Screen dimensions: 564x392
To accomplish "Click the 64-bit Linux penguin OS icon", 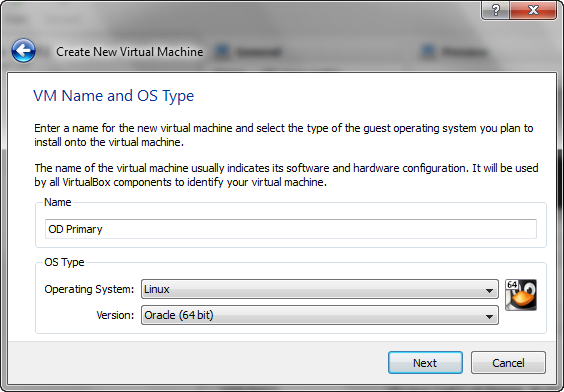I will coord(521,295).
